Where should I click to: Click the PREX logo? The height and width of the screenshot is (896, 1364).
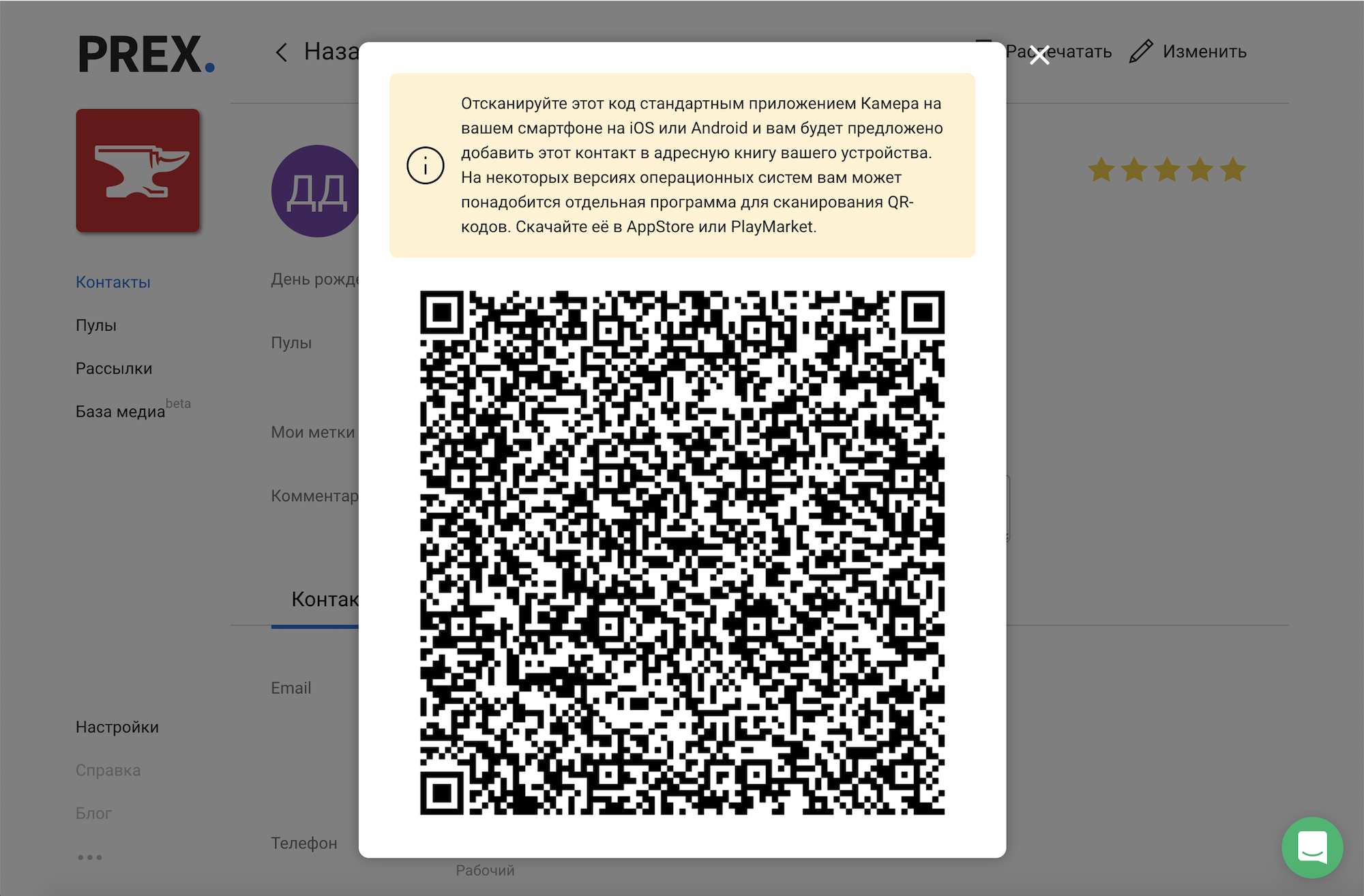(147, 54)
